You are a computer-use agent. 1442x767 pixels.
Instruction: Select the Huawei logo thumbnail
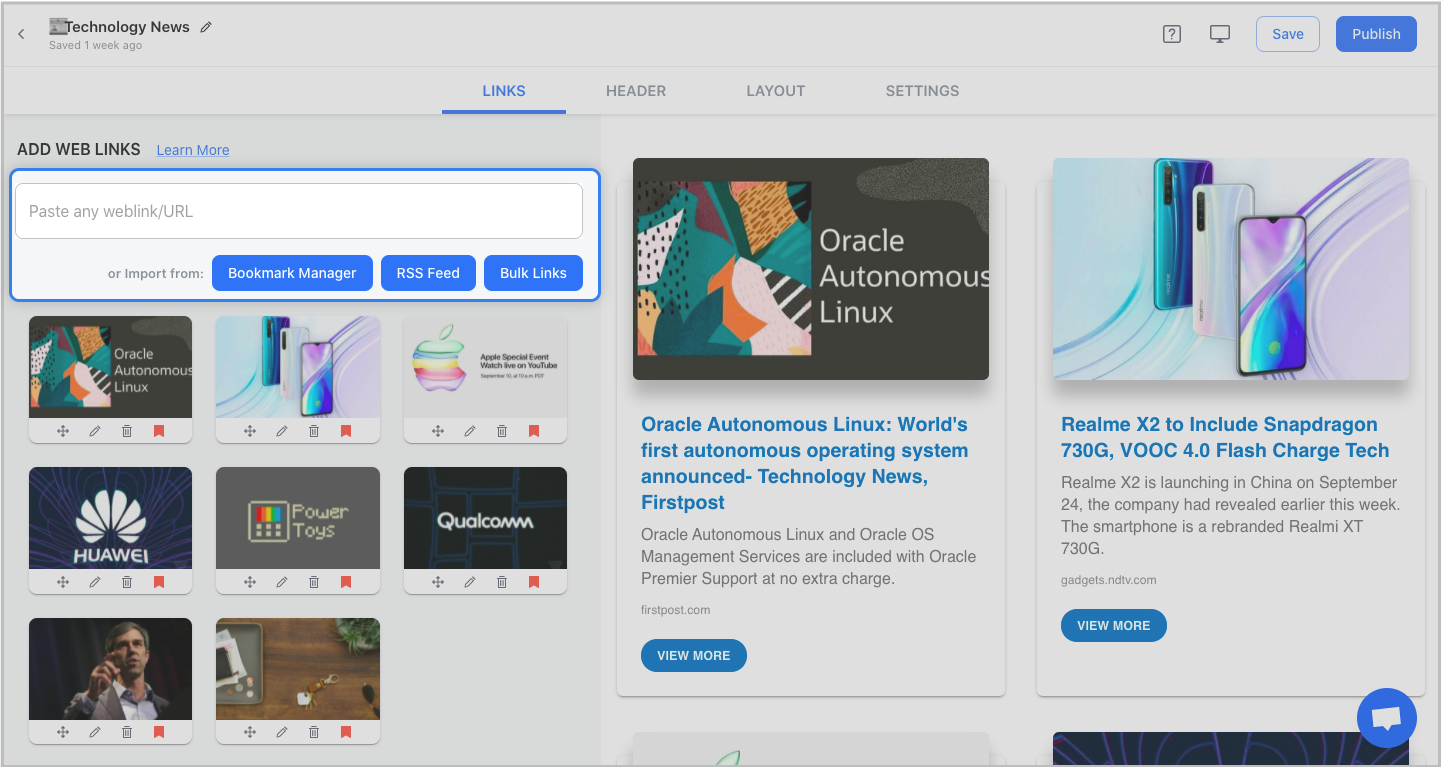tap(110, 518)
